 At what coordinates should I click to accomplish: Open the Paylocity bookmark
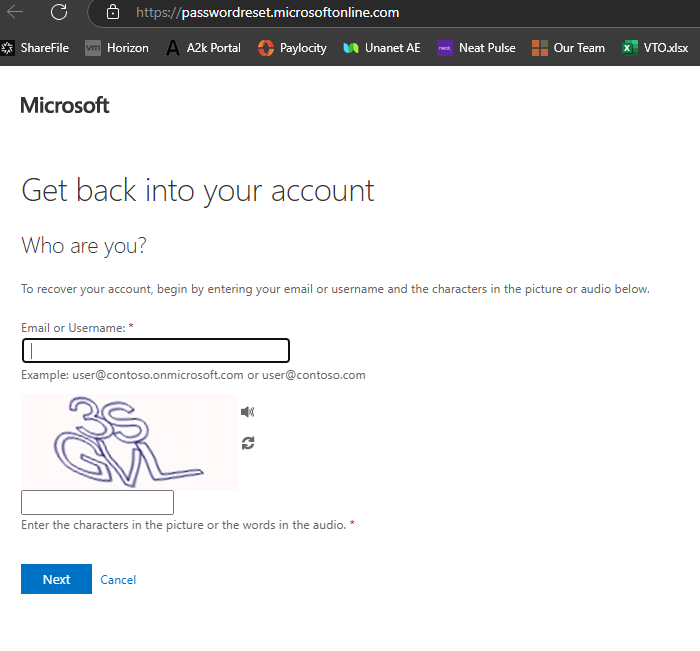tap(292, 48)
